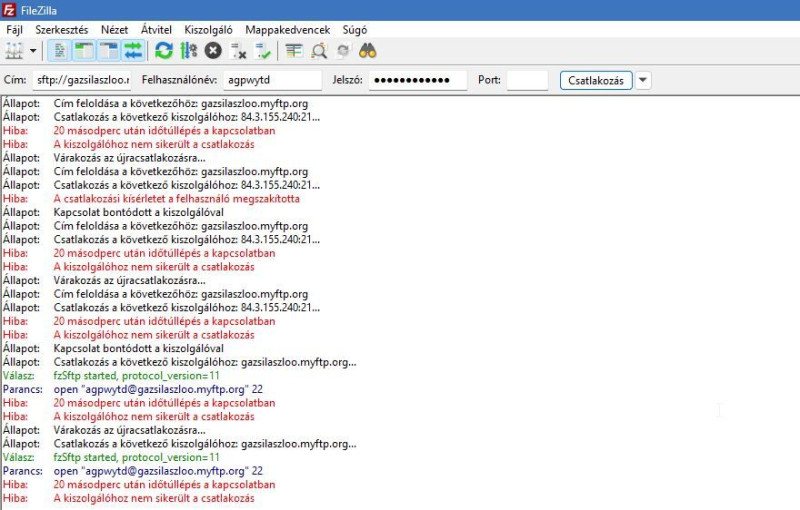The width and height of the screenshot is (800, 510).
Task: Open the Kiszolgáló menu
Action: tap(208, 30)
